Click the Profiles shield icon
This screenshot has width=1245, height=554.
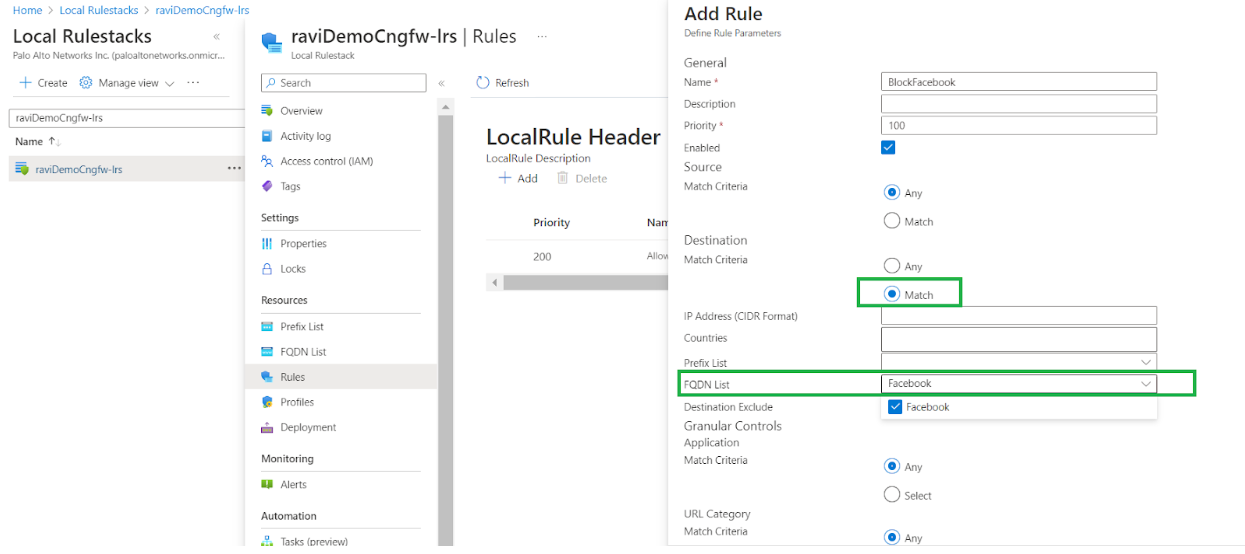tap(267, 402)
